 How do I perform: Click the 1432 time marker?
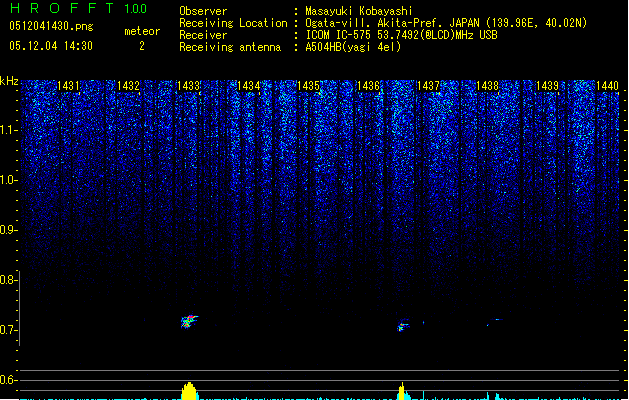[x=128, y=86]
